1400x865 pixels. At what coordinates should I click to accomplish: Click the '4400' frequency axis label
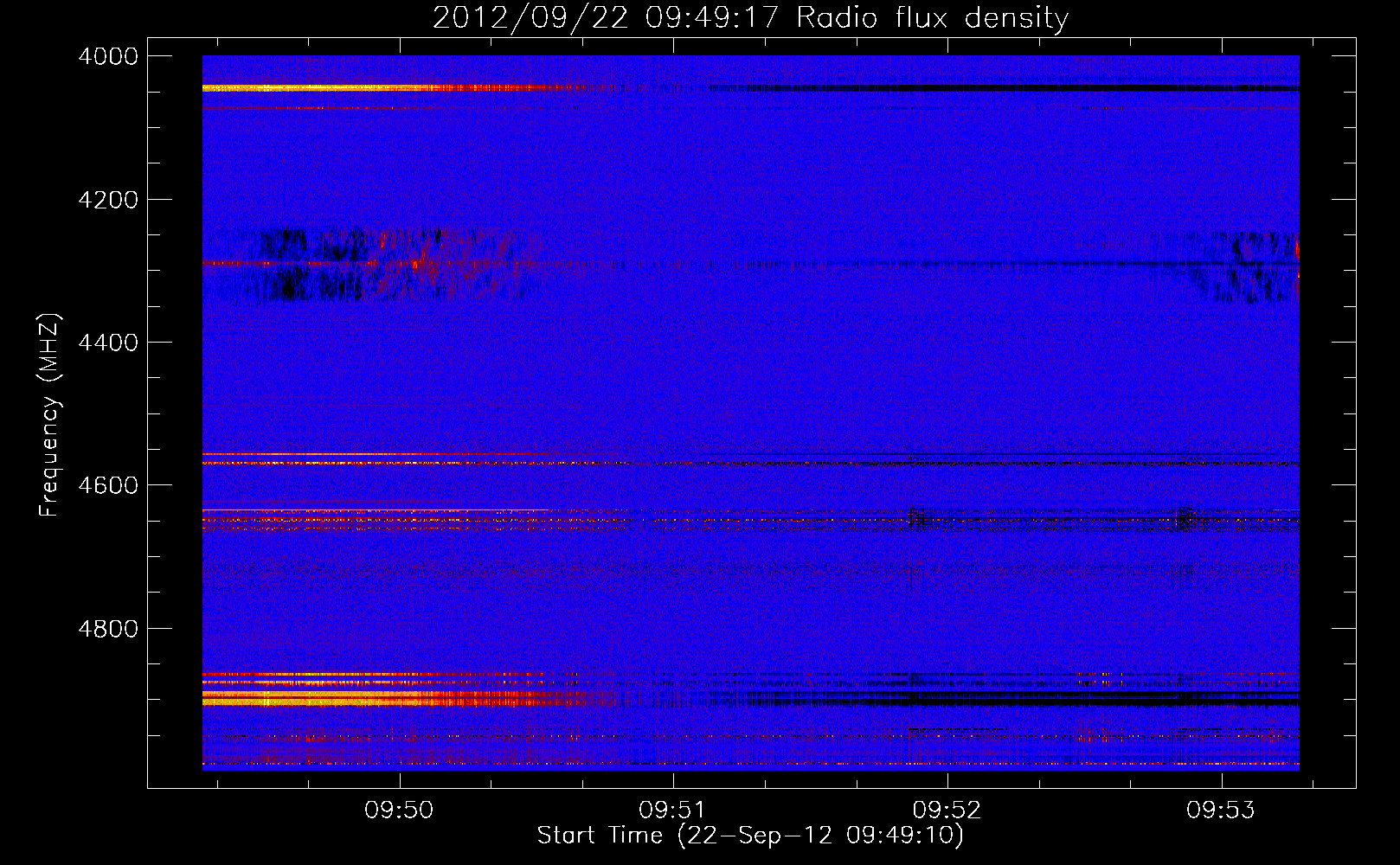(x=108, y=343)
